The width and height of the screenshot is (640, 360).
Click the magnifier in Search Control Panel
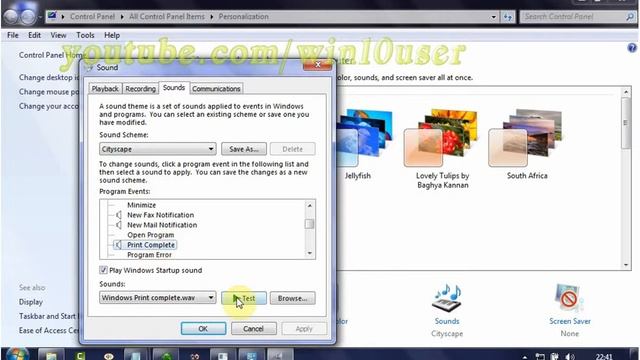[630, 17]
